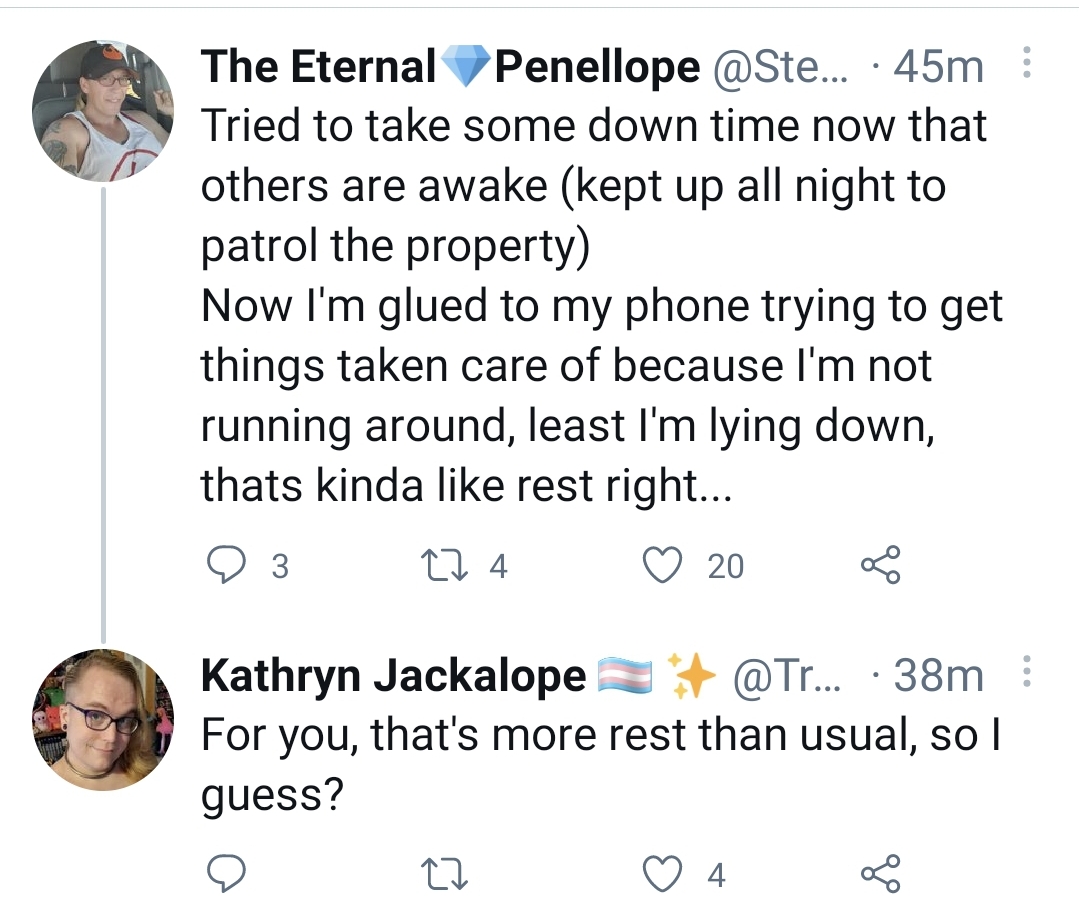Share Penellope's tweet via share icon
Image resolution: width=1079 pixels, height=924 pixels.
coord(880,565)
